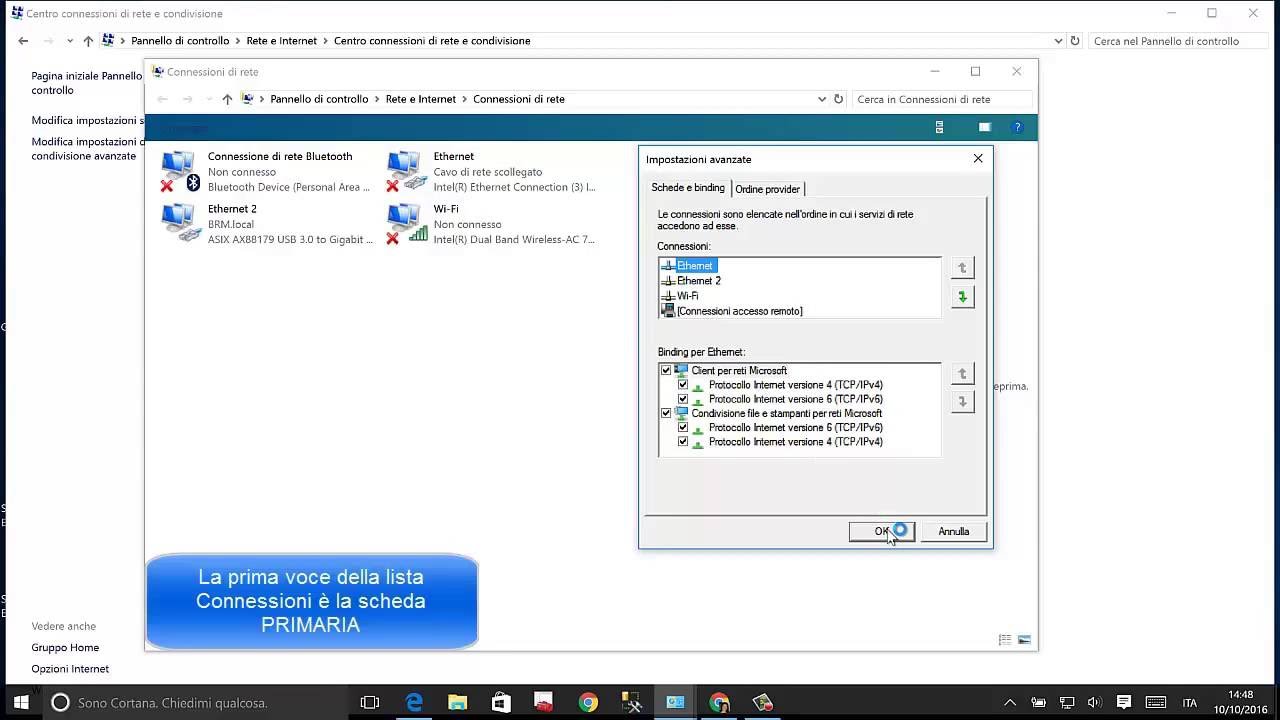Screen dimensions: 1280x720
Task: Open File Explorer from the taskbar
Action: pyautogui.click(x=457, y=702)
